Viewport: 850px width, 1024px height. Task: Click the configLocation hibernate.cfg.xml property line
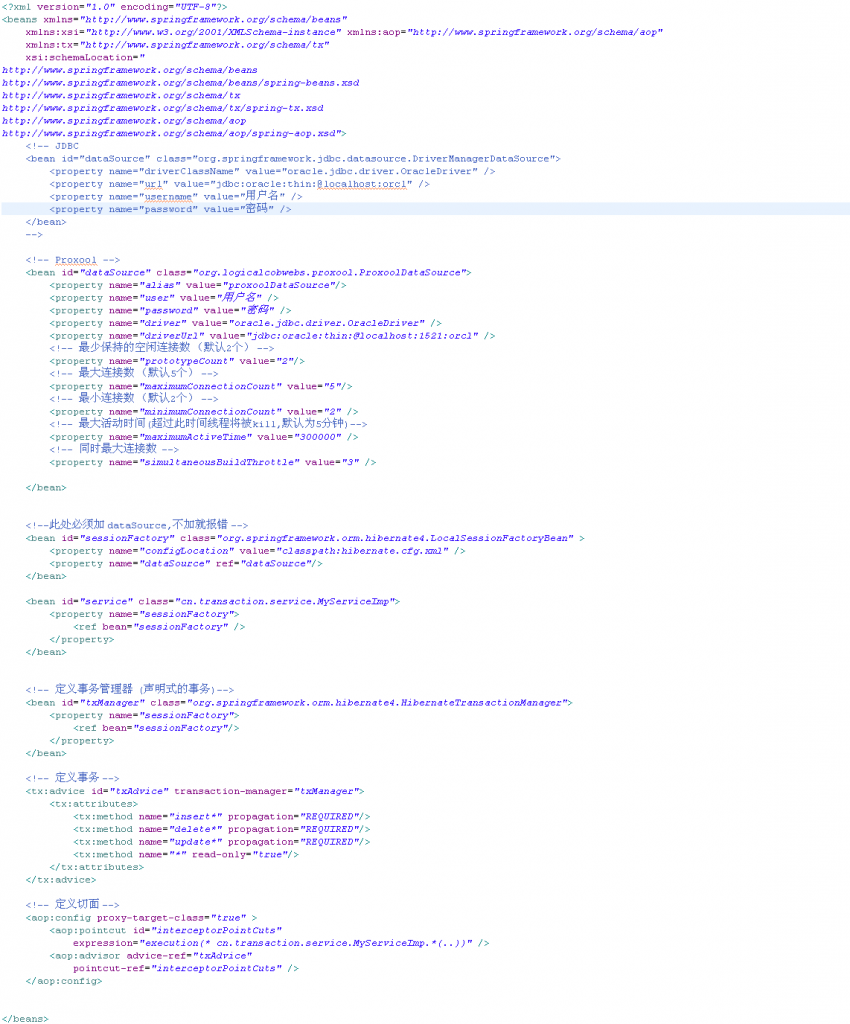point(257,551)
